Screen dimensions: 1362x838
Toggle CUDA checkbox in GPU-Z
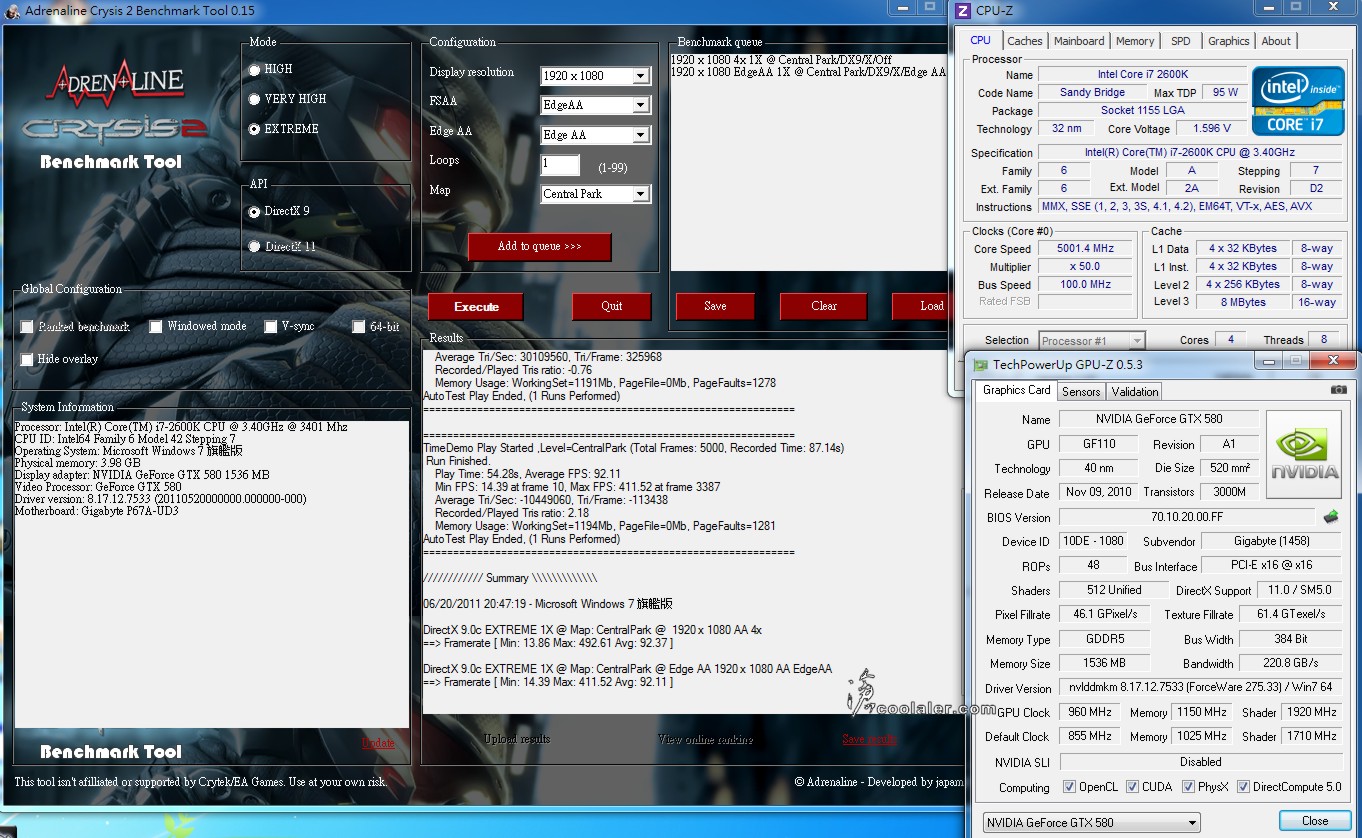(x=1132, y=787)
